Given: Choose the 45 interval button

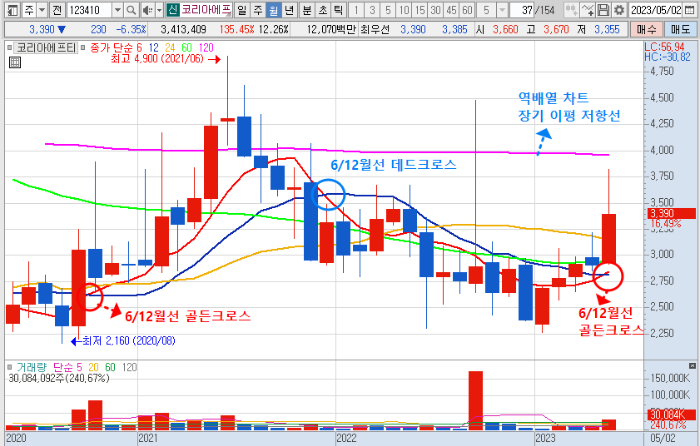Looking at the screenshot, I should pos(451,10).
